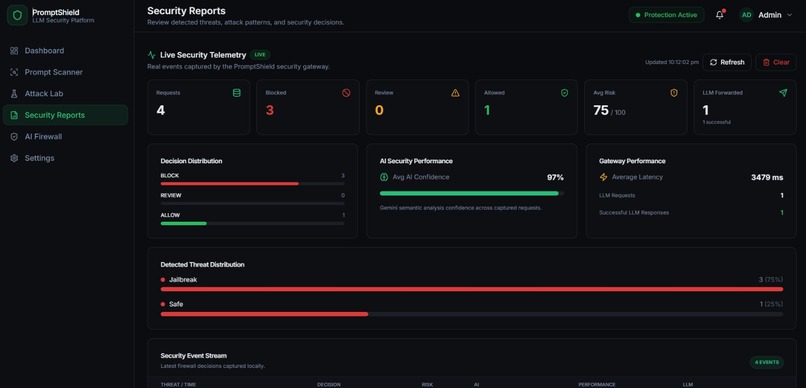The width and height of the screenshot is (806, 388).
Task: Click the lightning bolt Average Latency icon
Action: (x=603, y=177)
